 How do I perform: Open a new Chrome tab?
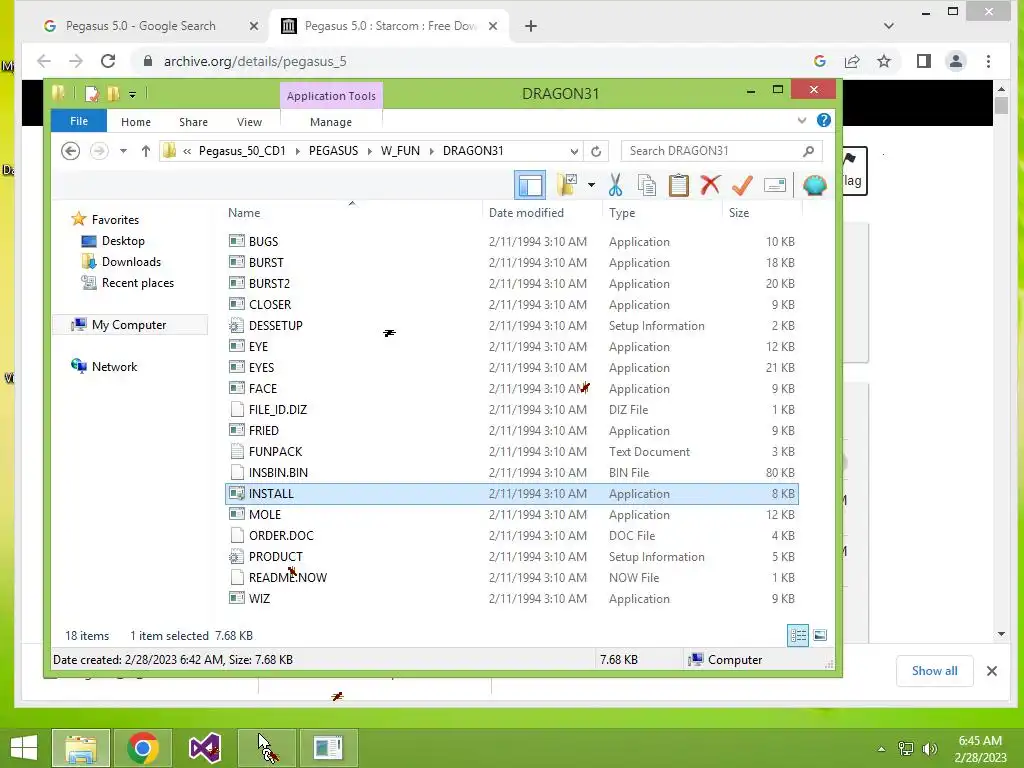coord(531,26)
